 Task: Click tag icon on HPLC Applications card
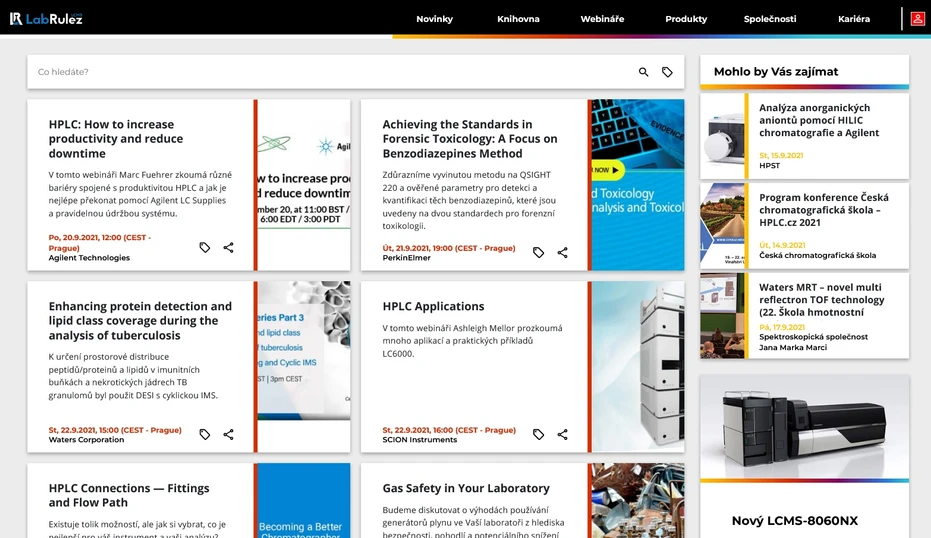coord(539,434)
